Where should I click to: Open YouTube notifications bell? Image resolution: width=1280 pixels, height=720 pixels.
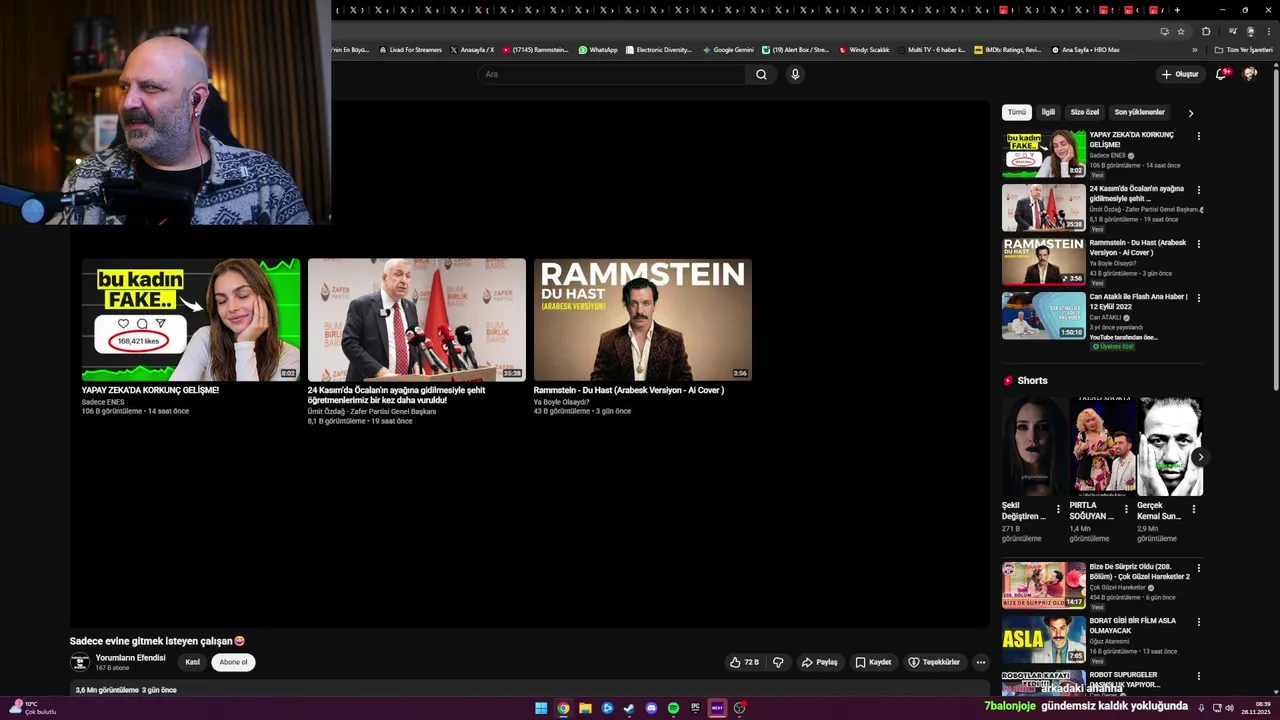[1221, 74]
